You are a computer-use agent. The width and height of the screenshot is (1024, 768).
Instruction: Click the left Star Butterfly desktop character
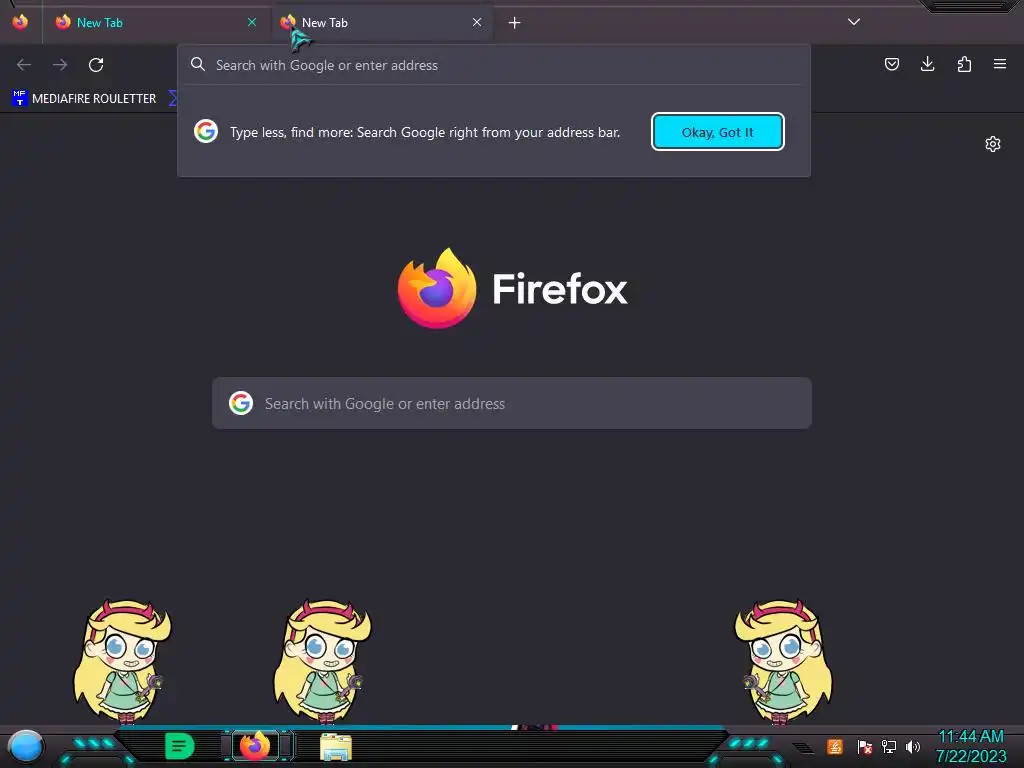pyautogui.click(x=122, y=662)
